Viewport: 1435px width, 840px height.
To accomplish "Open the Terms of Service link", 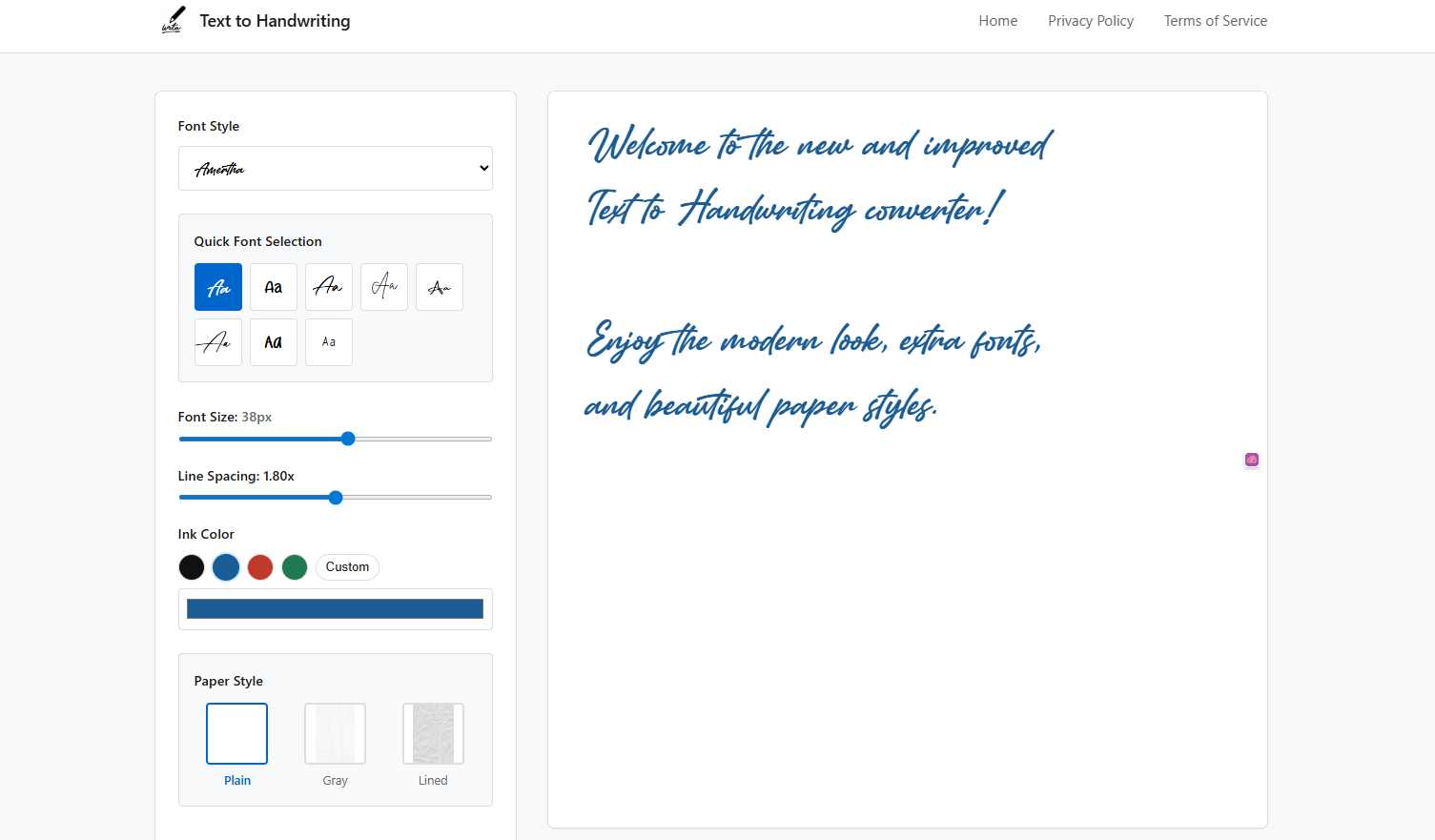I will pos(1216,21).
